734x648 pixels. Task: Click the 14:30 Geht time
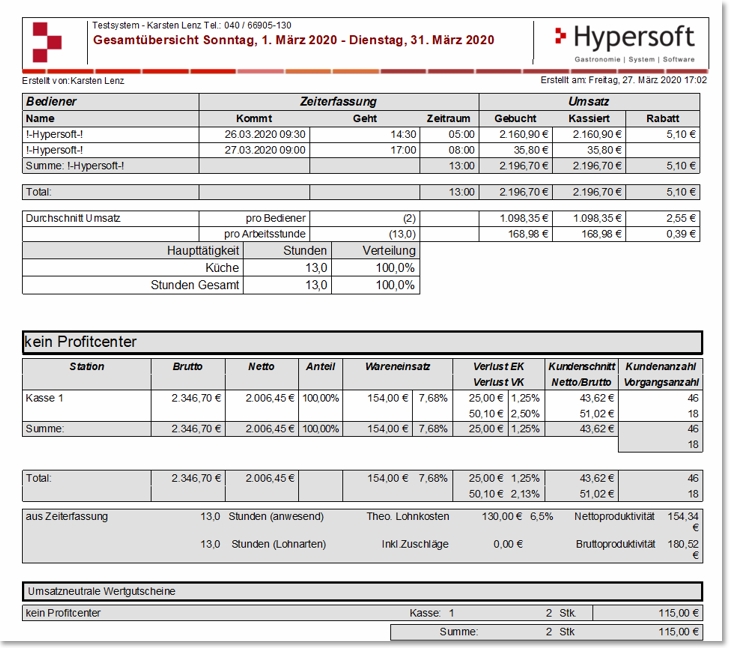[403, 134]
